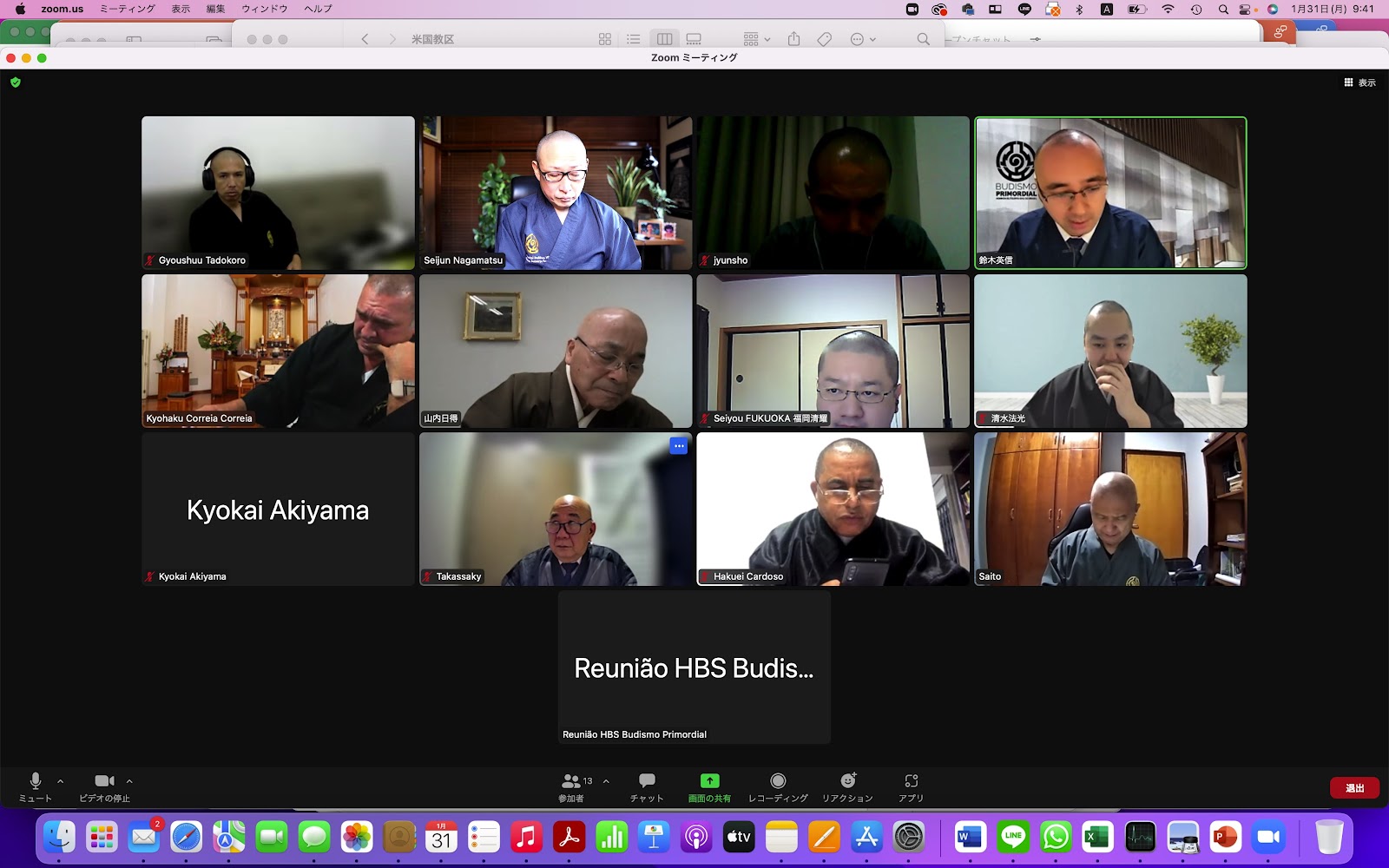Viewport: 1389px width, 868px height.
Task: Open Control Center
Action: [1246, 10]
